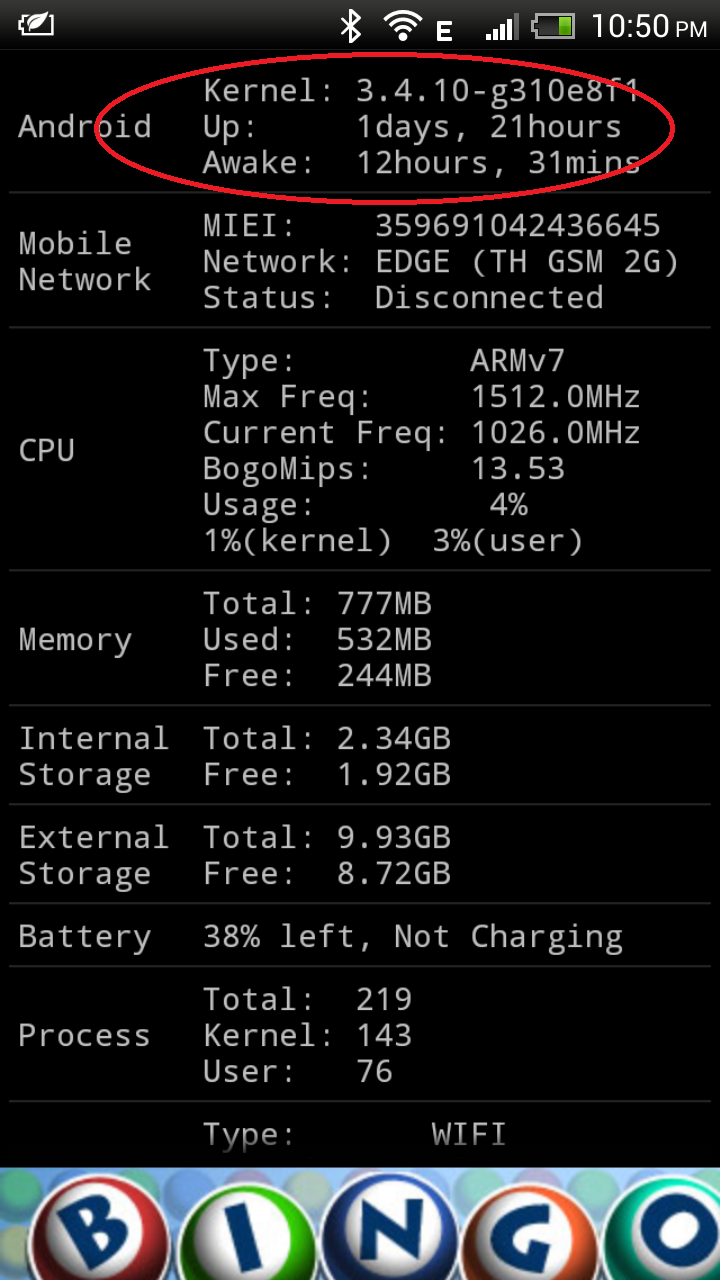Tap the CPU section label
The height and width of the screenshot is (1280, 720).
pyautogui.click(x=46, y=450)
